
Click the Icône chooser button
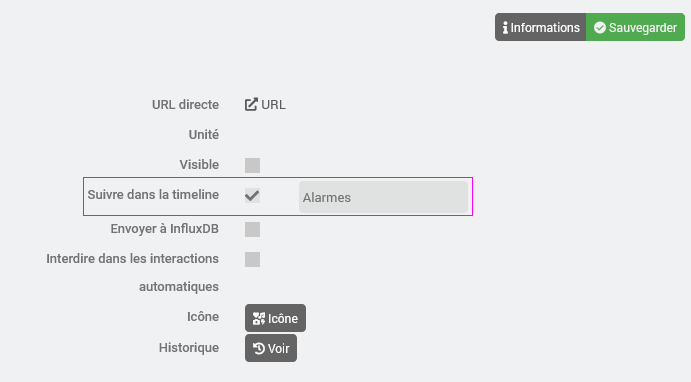275,318
